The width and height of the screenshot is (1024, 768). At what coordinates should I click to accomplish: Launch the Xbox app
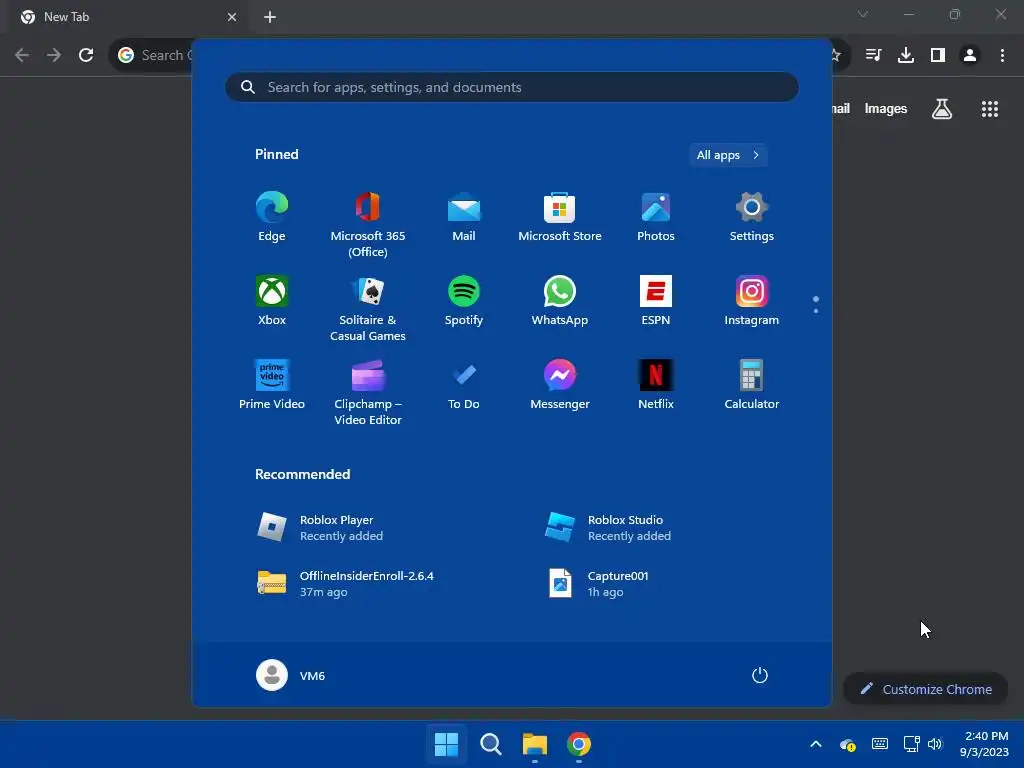click(x=272, y=302)
